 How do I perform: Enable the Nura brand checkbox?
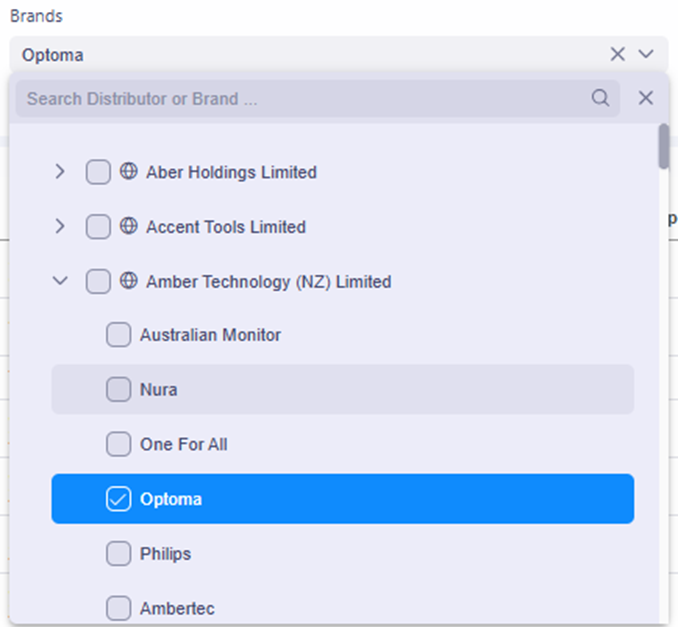118,390
